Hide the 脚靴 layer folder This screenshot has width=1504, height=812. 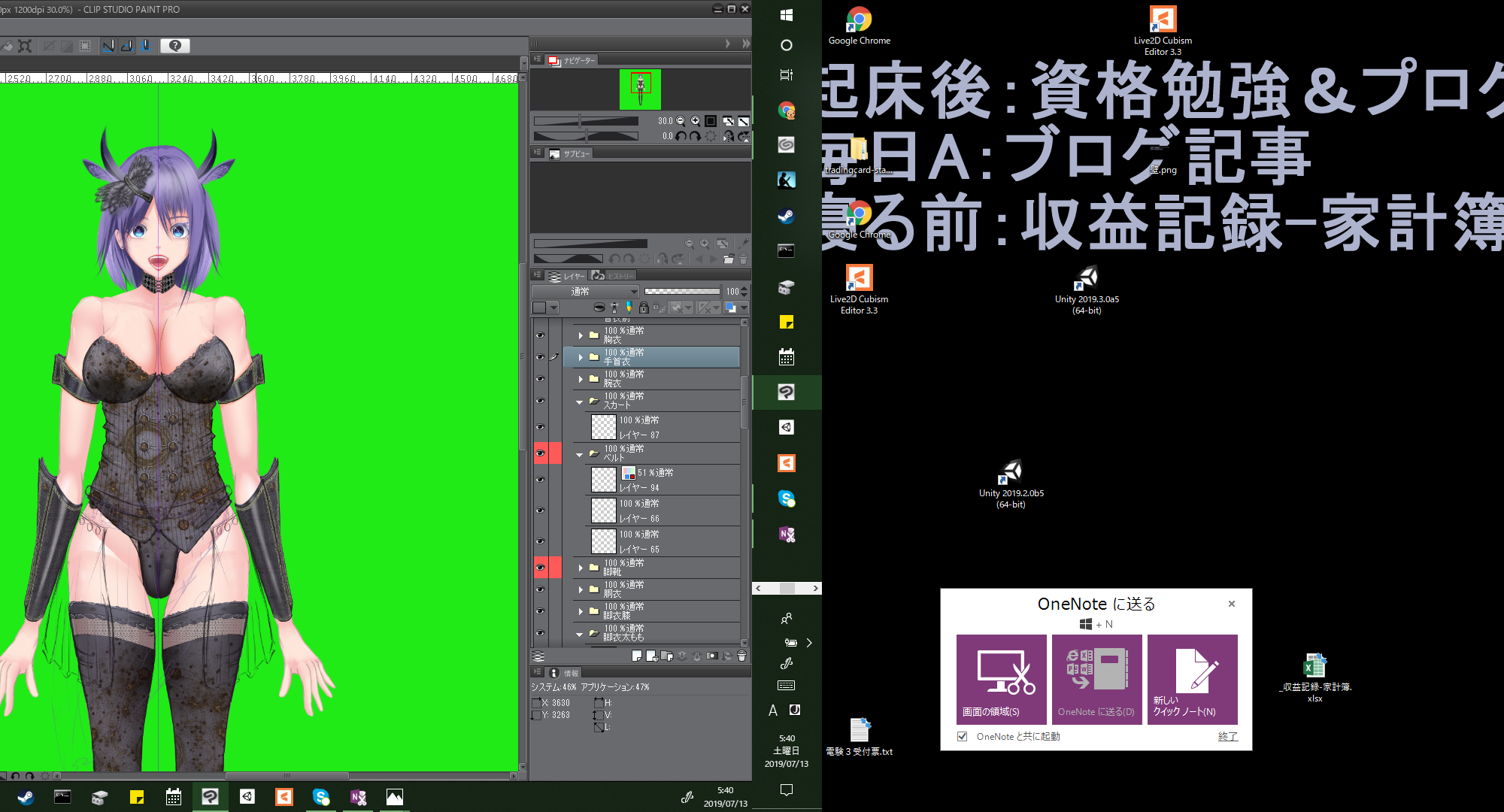(x=540, y=568)
